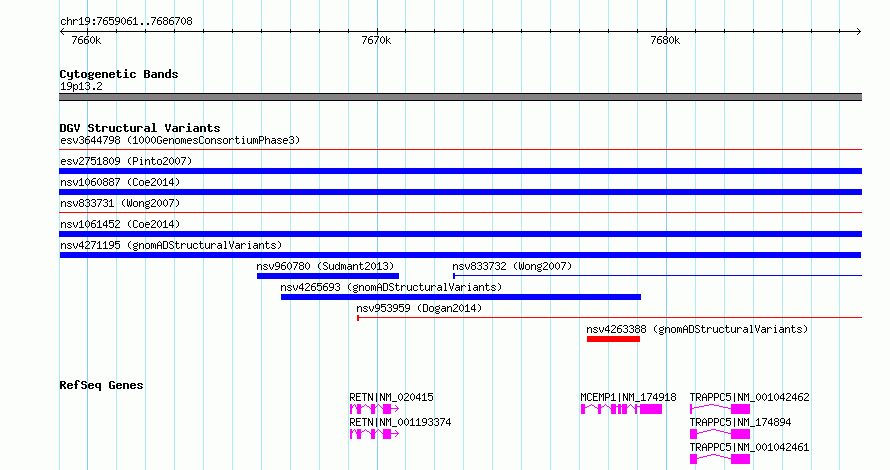
Task: Click the nsv4271195 gnomAD blue bar
Action: click(460, 255)
